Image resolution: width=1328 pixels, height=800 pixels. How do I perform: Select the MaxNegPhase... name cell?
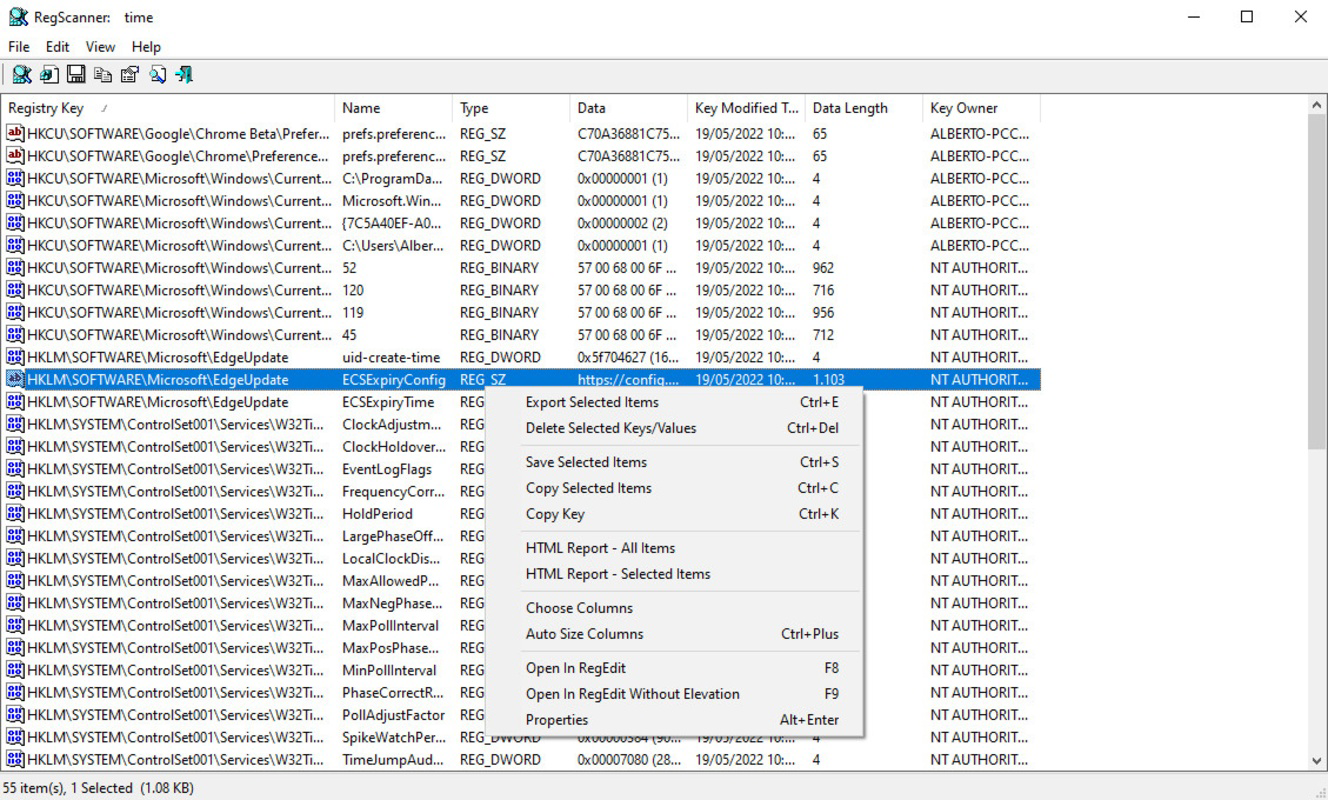pyautogui.click(x=393, y=603)
